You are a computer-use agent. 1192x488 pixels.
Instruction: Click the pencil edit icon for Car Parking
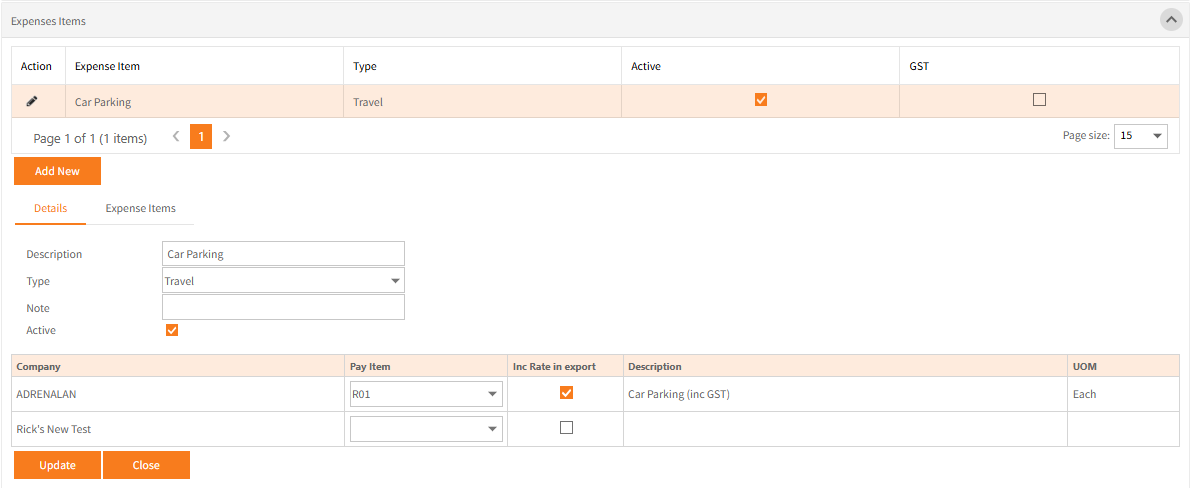[x=32, y=101]
